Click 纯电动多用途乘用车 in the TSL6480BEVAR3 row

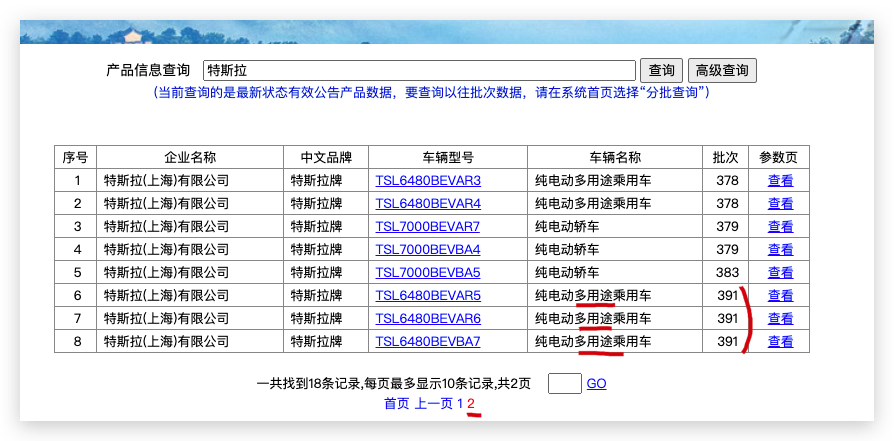click(593, 181)
